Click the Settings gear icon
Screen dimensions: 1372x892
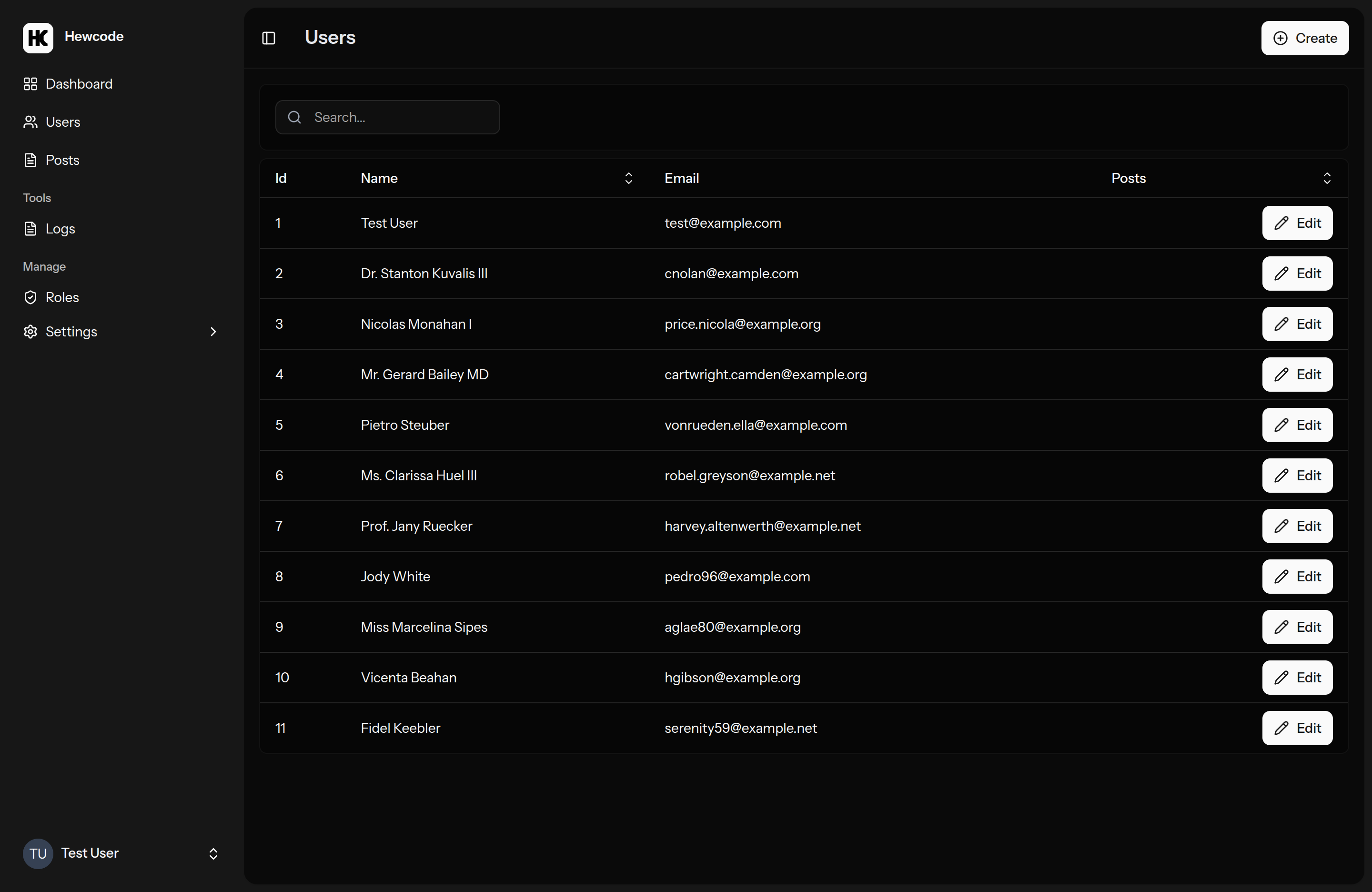(30, 332)
